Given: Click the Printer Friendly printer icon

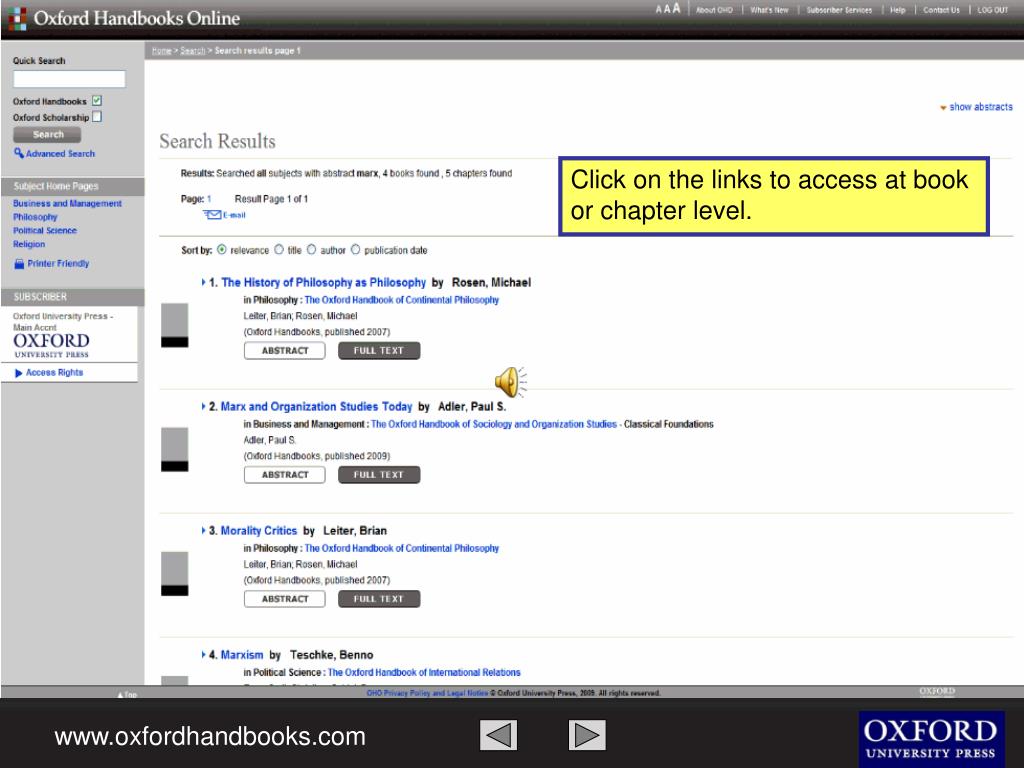Looking at the screenshot, I should tap(19, 264).
